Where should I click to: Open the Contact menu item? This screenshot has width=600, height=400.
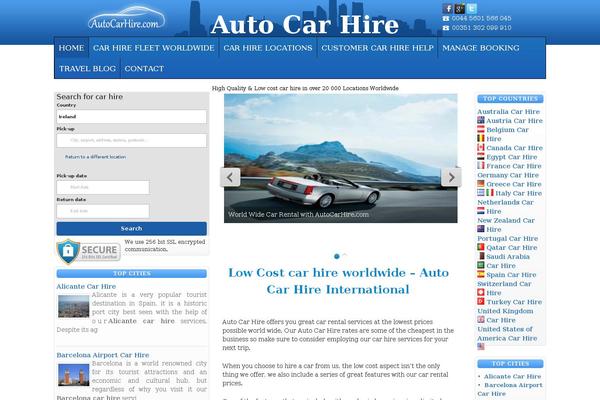[x=144, y=69]
